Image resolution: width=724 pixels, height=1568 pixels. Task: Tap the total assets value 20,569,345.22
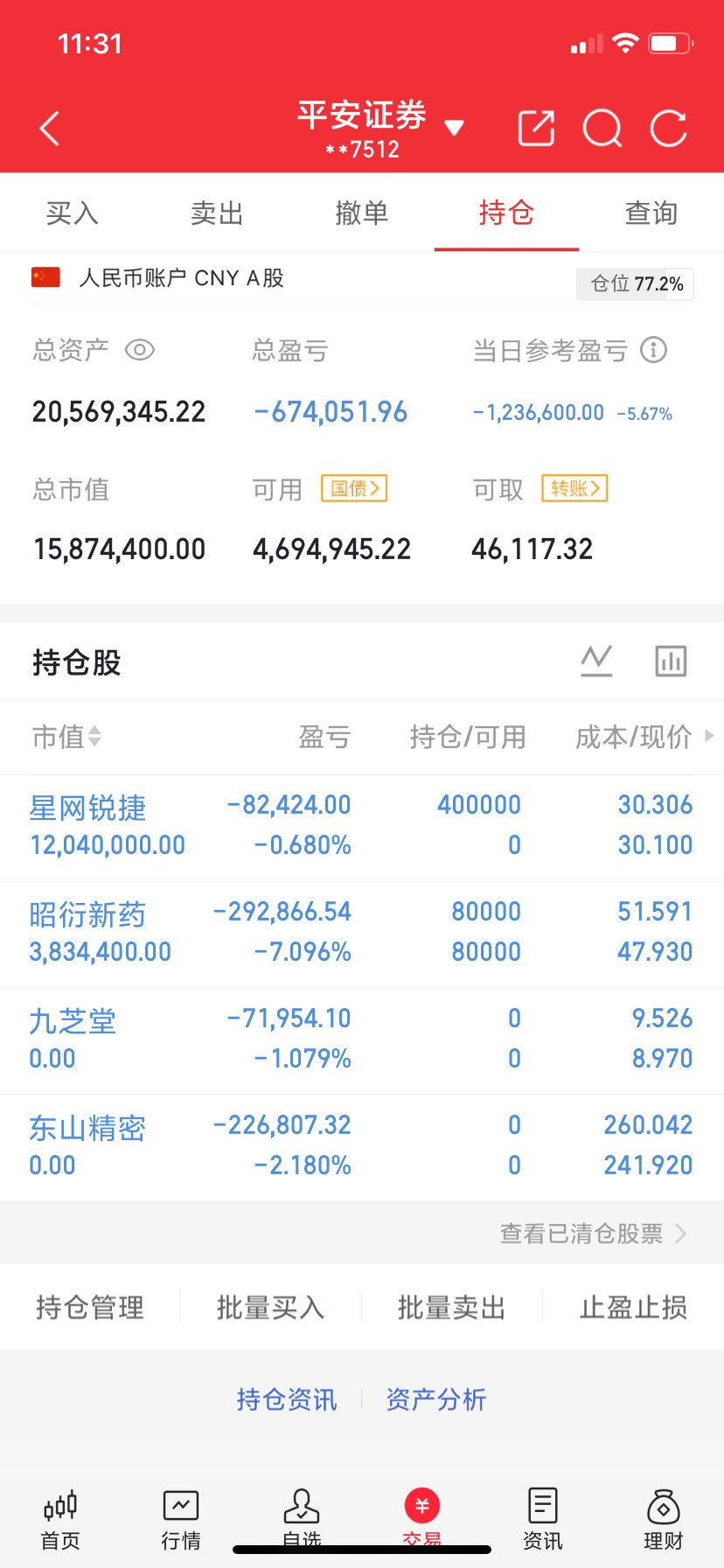119,411
